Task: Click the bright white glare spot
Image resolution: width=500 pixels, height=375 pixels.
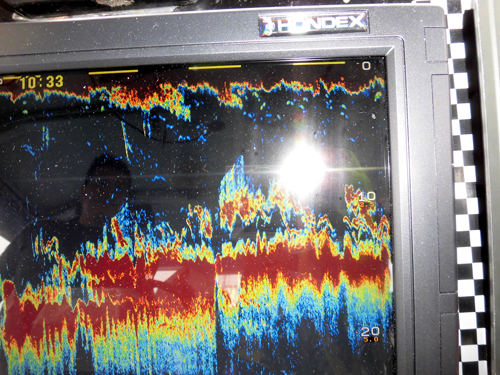Action: (x=303, y=168)
